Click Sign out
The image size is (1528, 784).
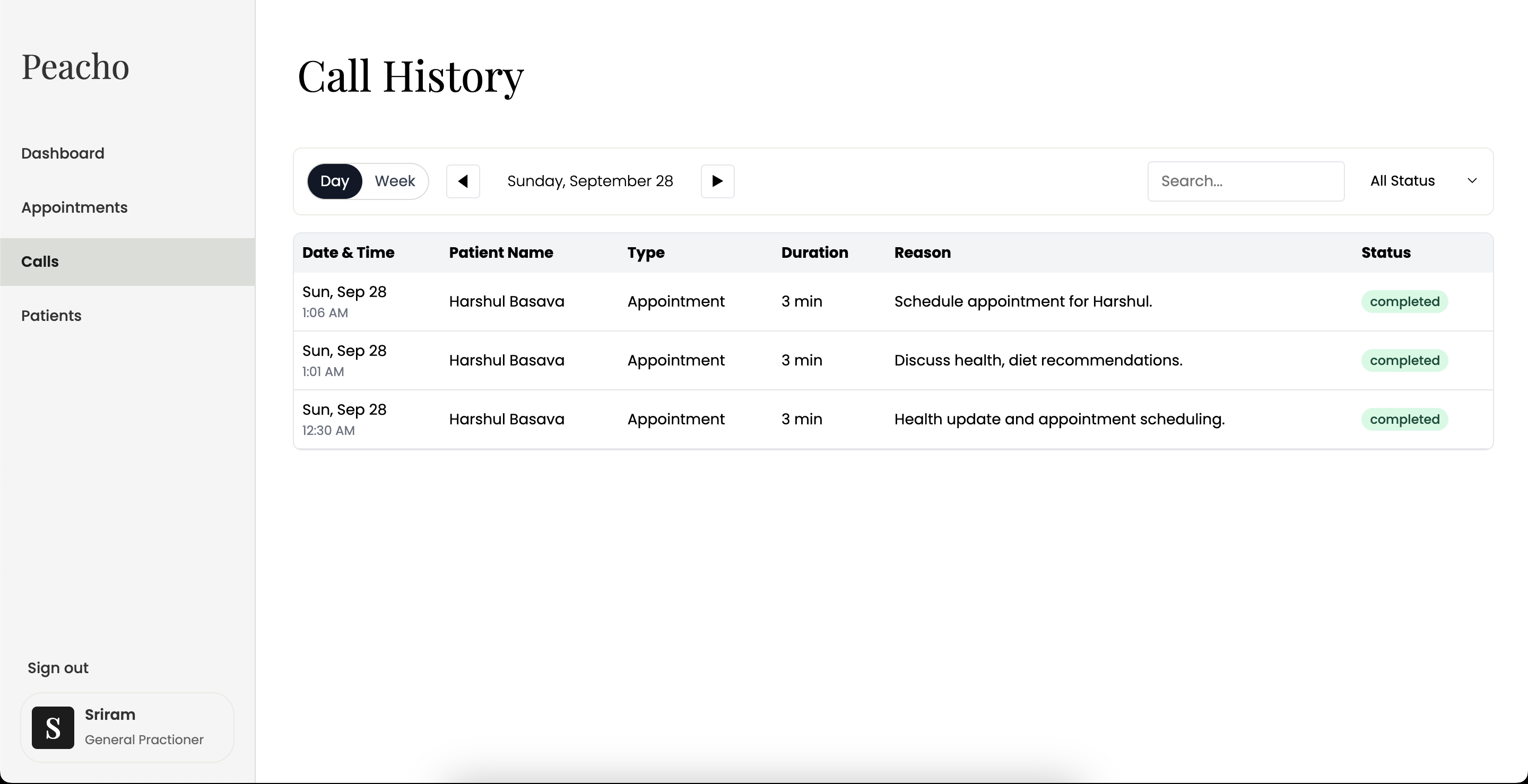[57, 668]
